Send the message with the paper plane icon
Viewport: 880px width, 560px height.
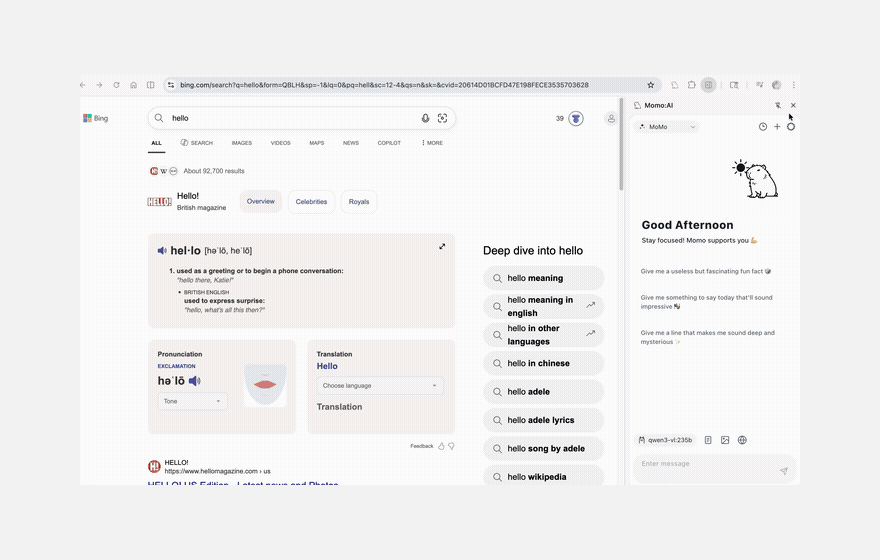[x=784, y=471]
